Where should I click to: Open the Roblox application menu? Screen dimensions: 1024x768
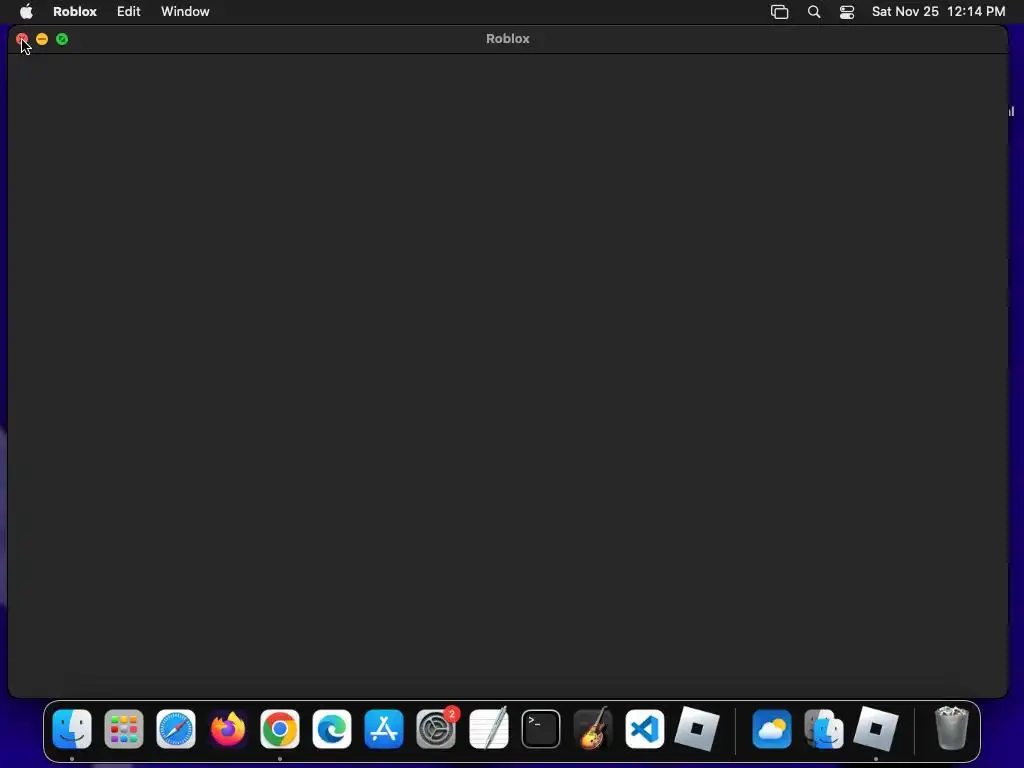[74, 11]
